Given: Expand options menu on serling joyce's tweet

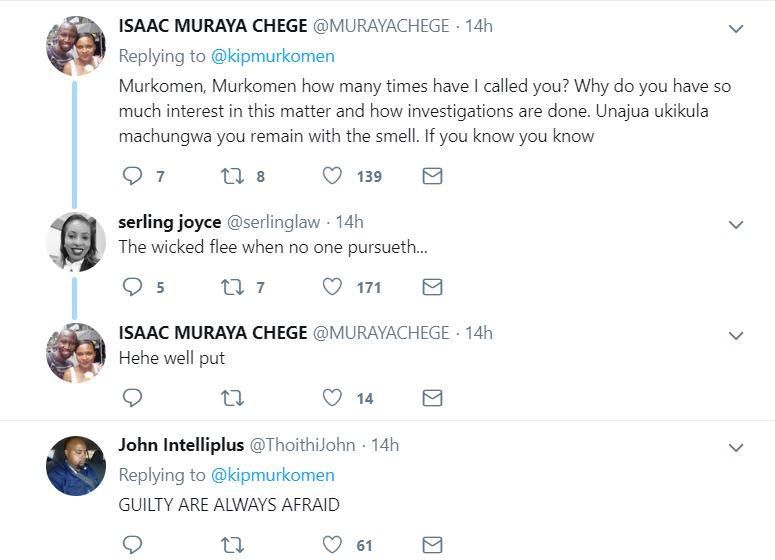Looking at the screenshot, I should pyautogui.click(x=736, y=224).
